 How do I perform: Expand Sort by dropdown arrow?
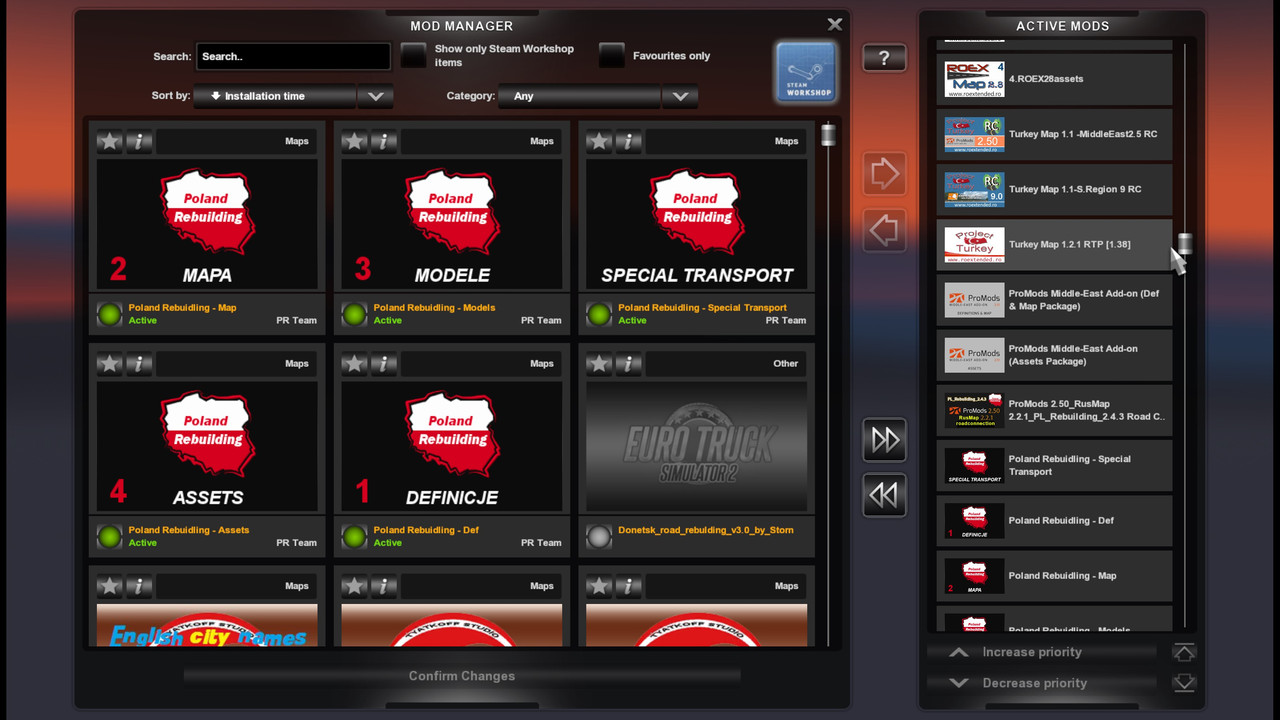pyautogui.click(x=376, y=96)
